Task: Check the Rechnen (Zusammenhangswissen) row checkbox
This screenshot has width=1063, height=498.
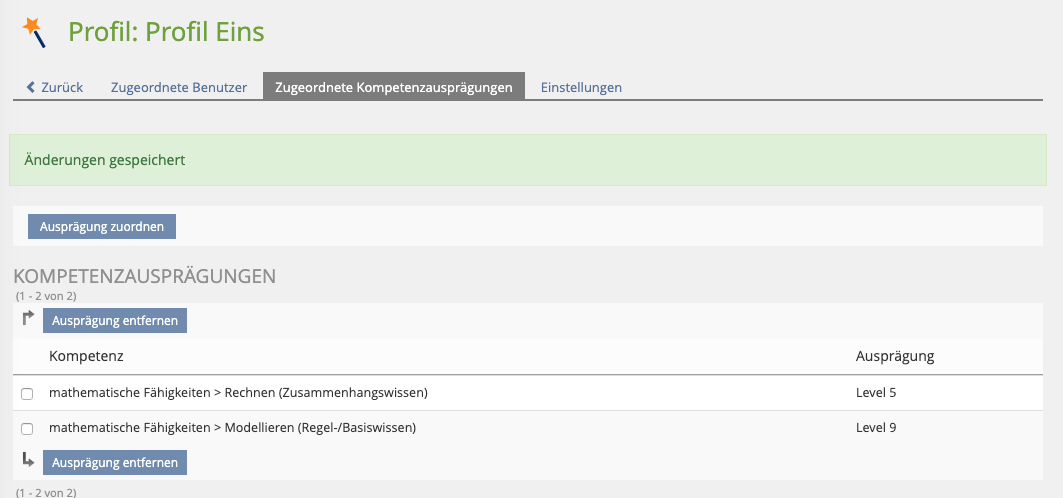Action: click(27, 394)
